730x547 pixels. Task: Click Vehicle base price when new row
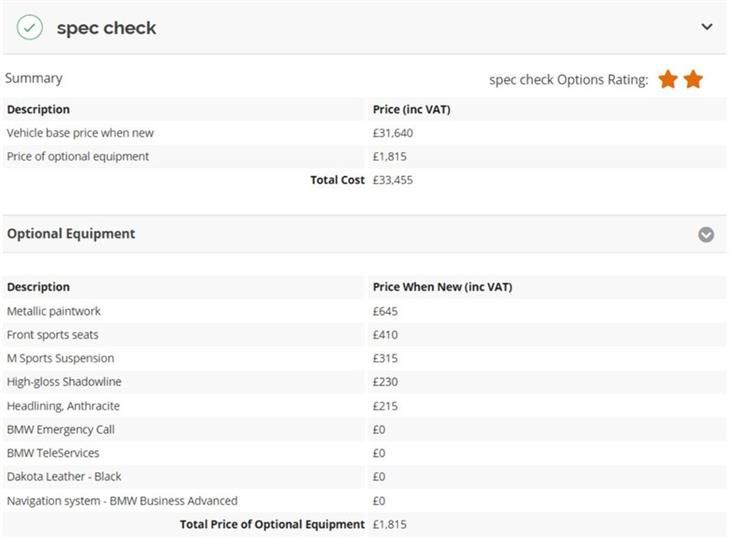pos(365,133)
